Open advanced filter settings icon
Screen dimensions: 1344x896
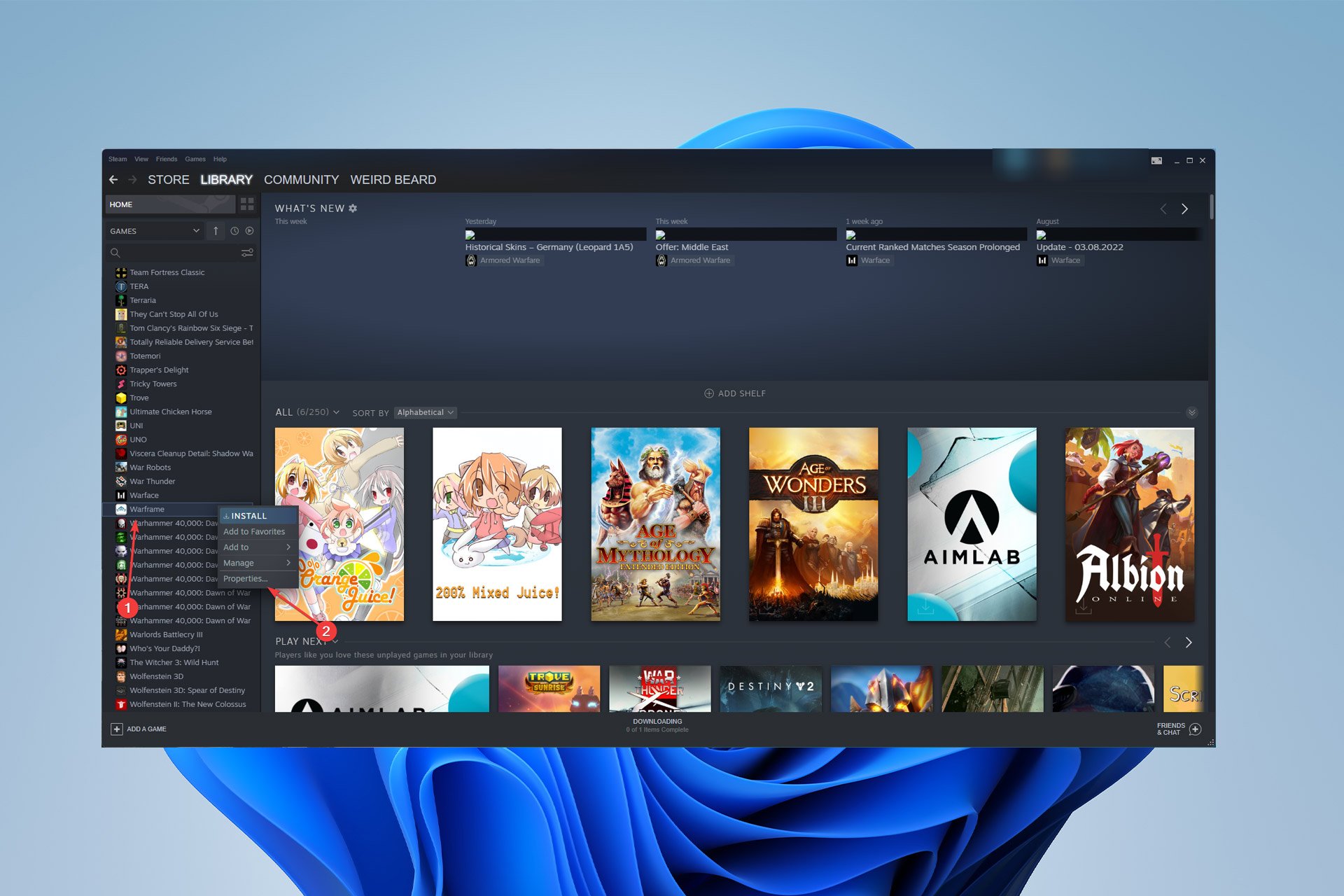247,253
